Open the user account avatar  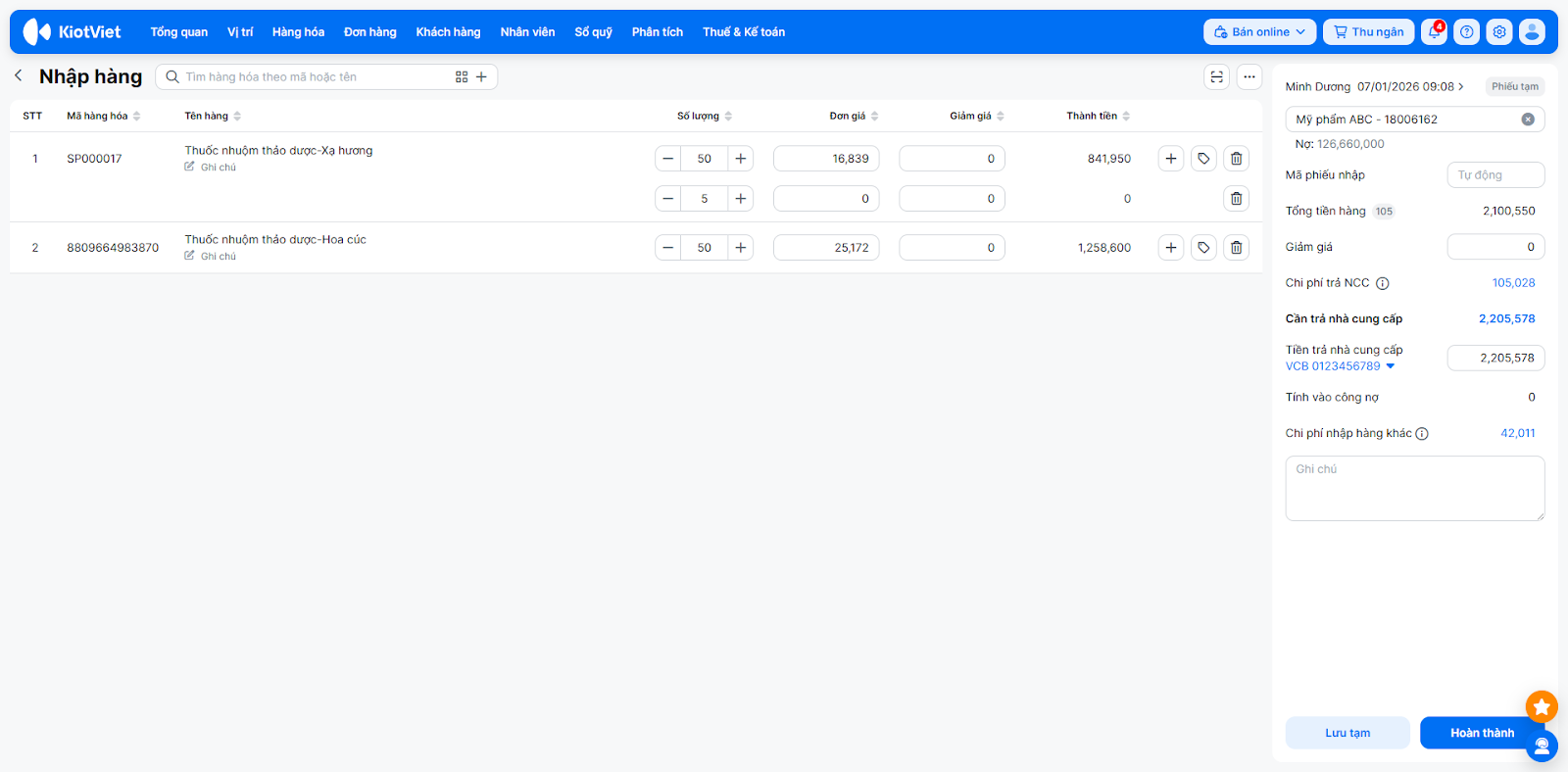[x=1532, y=31]
